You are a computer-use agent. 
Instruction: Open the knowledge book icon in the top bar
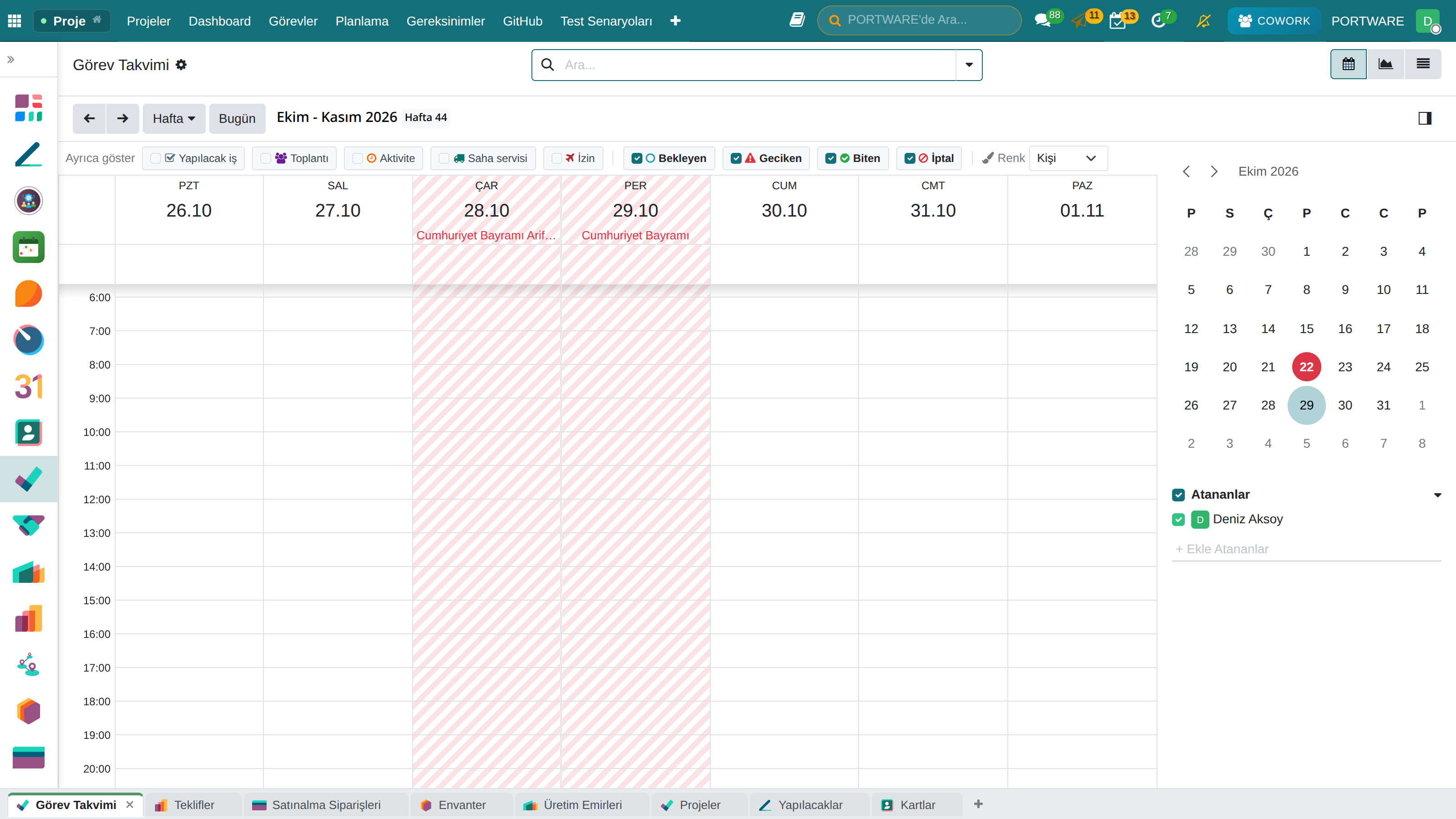click(x=797, y=20)
